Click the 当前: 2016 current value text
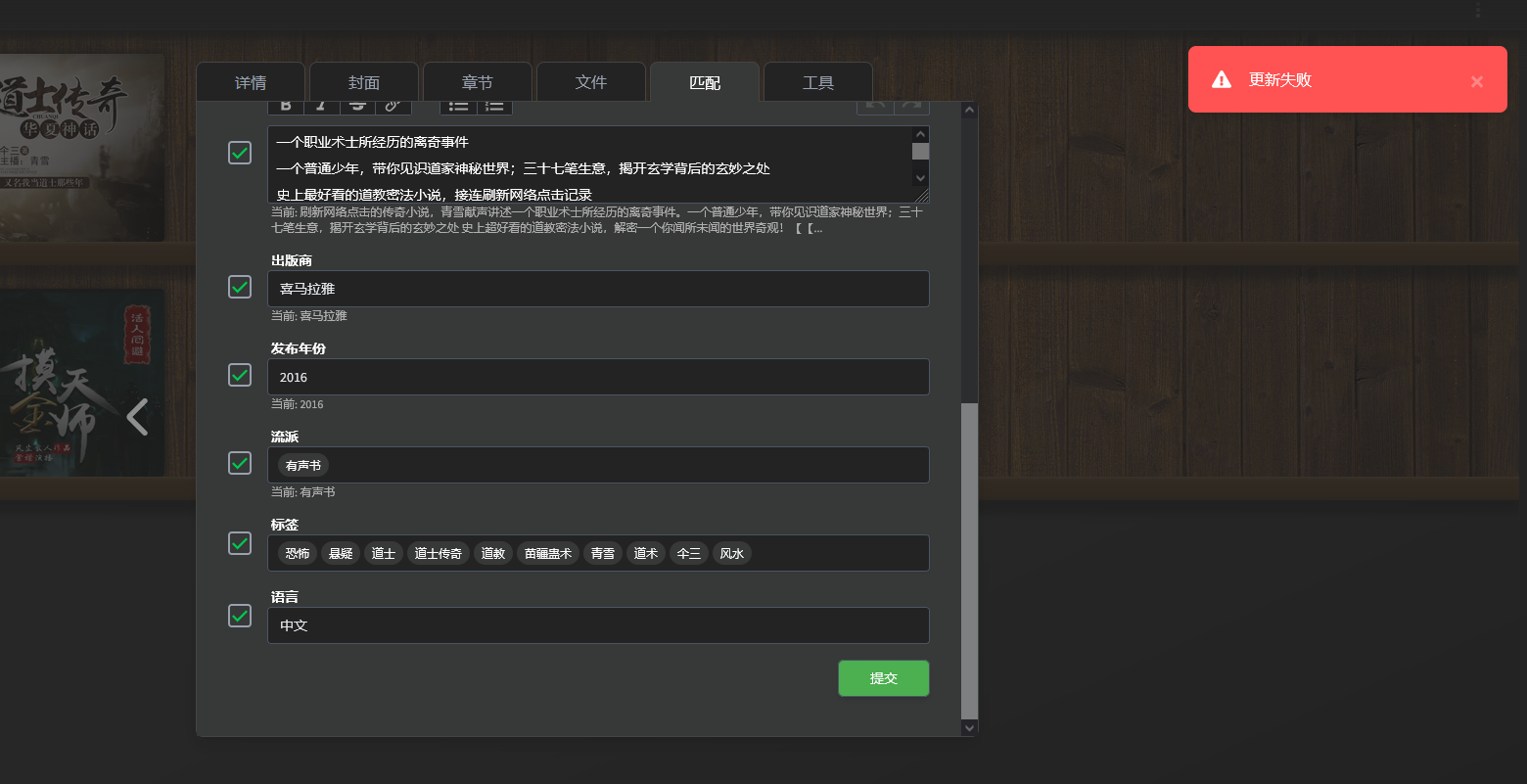 298,404
